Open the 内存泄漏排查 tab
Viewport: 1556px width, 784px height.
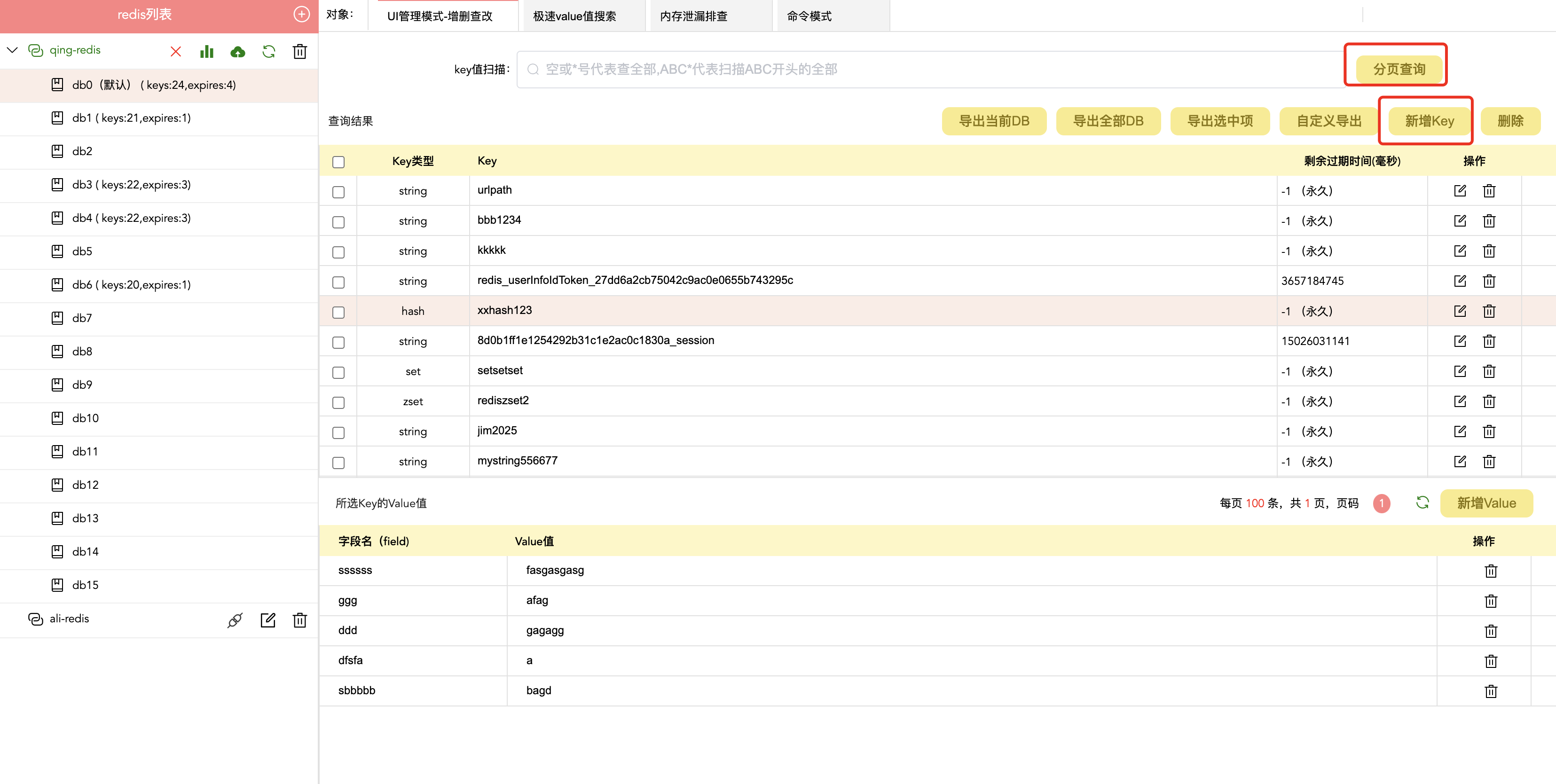click(x=693, y=16)
